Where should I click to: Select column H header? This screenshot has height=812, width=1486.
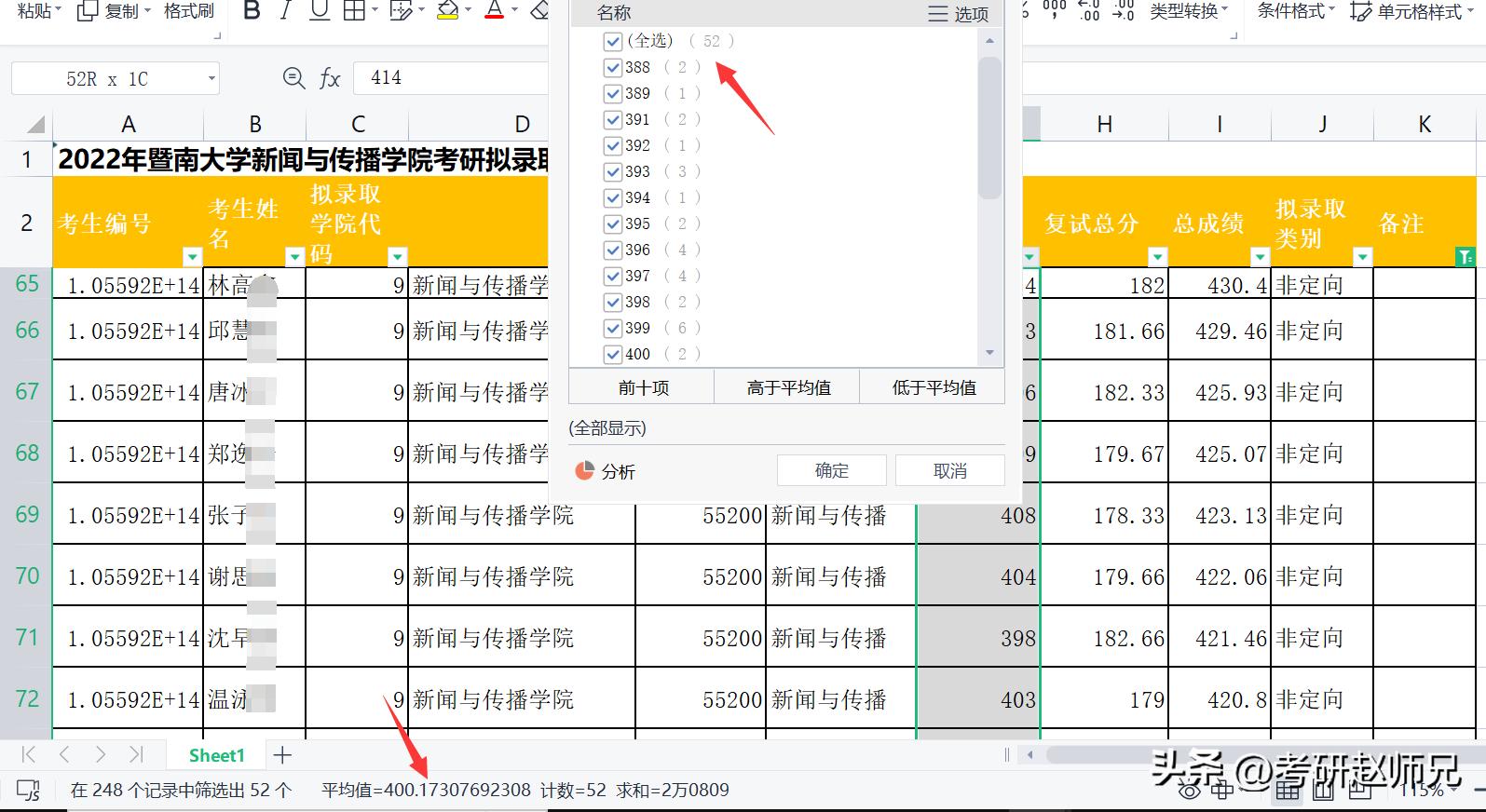pyautogui.click(x=1104, y=125)
